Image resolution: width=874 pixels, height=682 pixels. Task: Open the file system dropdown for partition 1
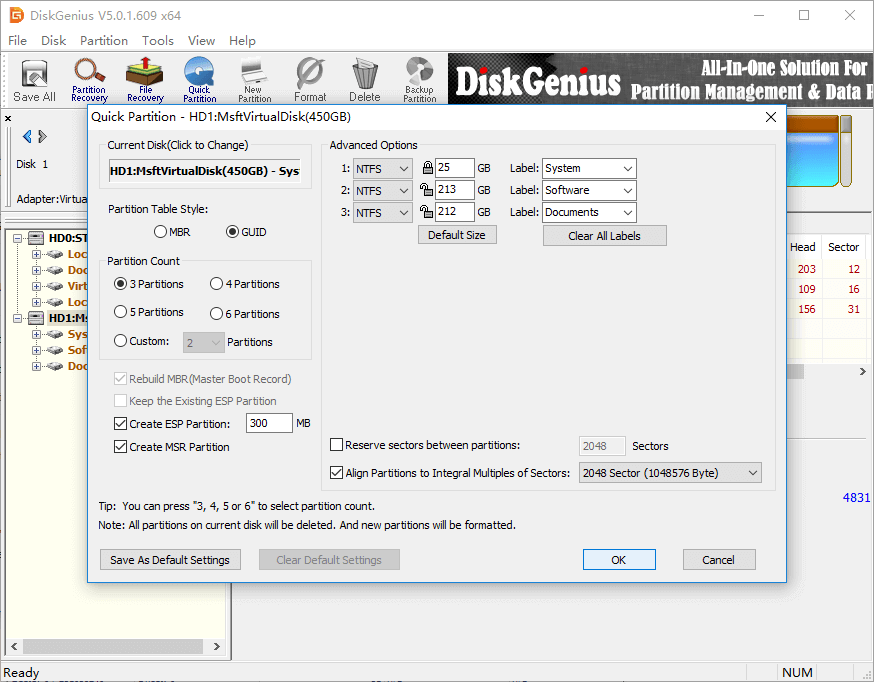click(383, 168)
